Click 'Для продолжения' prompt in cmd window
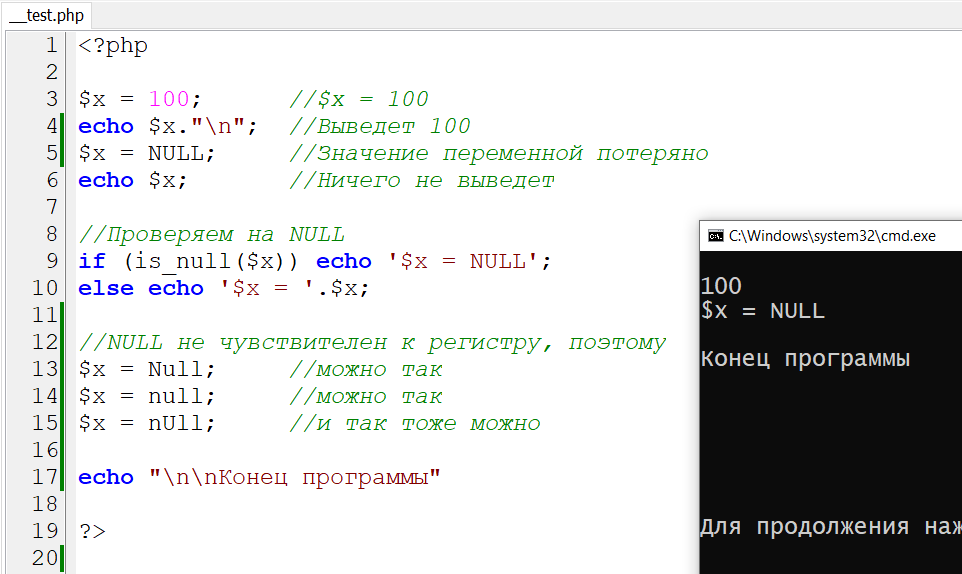The width and height of the screenshot is (962, 574). (x=805, y=527)
